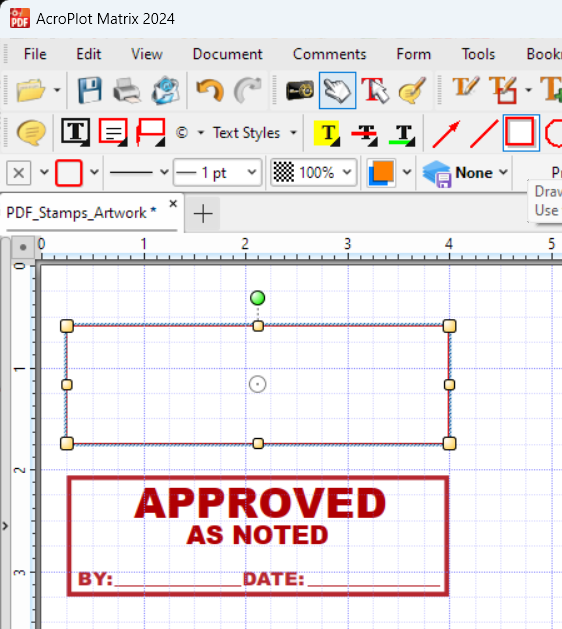Click the orange fill color swatch

381,173
